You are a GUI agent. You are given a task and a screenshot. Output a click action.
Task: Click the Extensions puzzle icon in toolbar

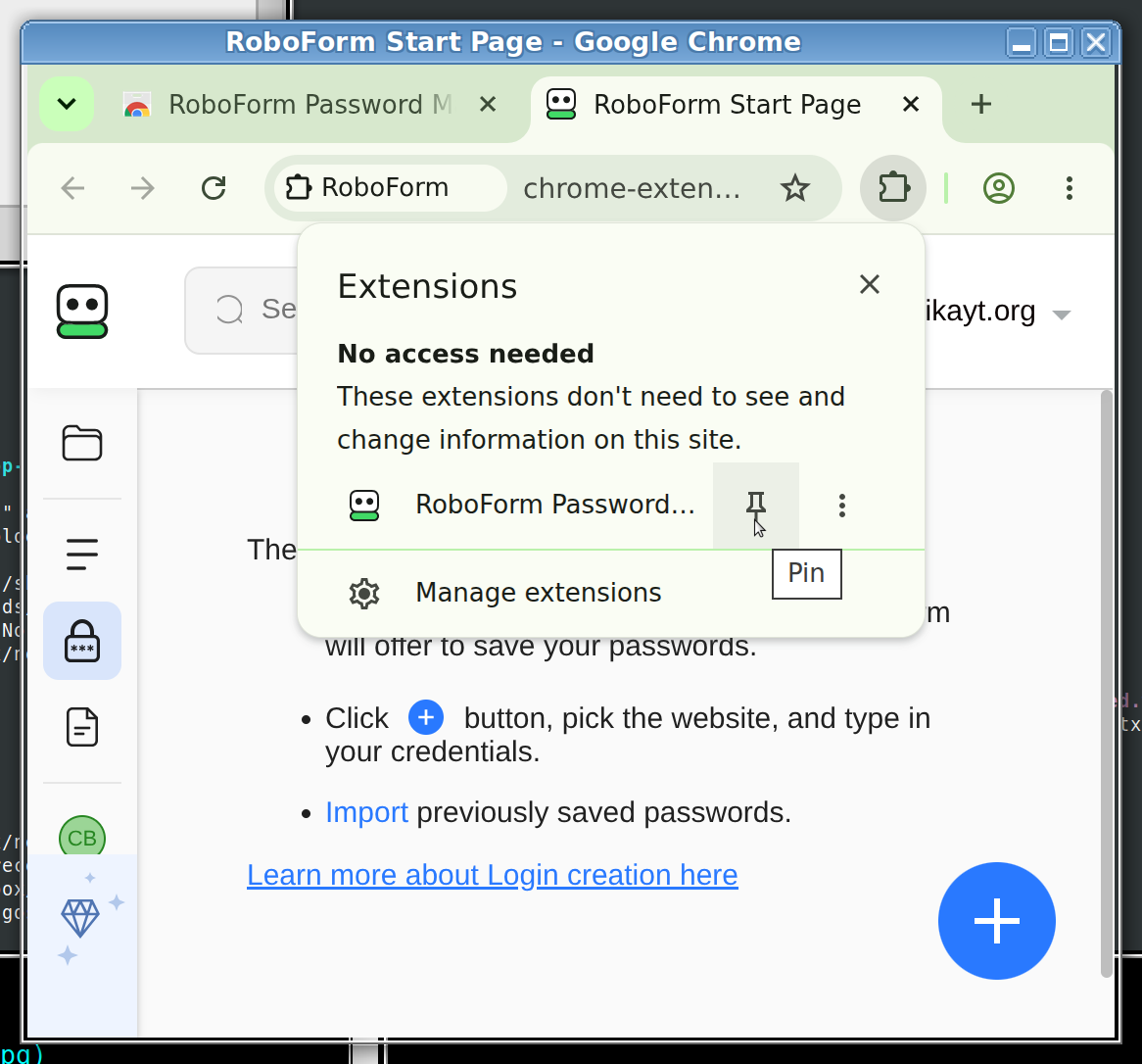(893, 188)
